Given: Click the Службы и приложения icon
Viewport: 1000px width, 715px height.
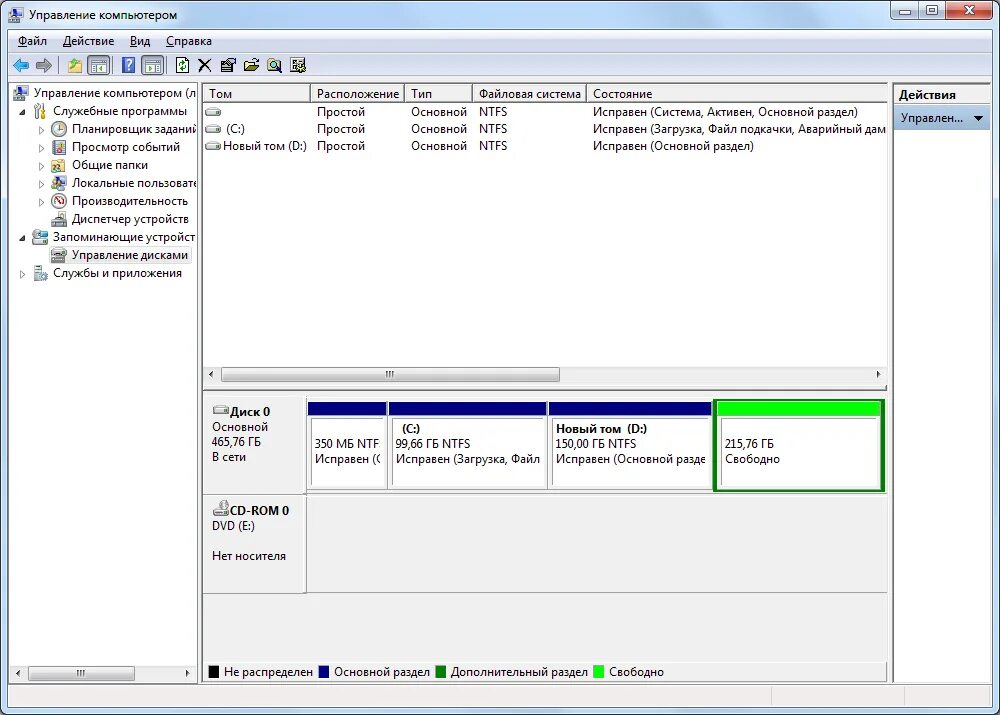Looking at the screenshot, I should [x=40, y=273].
